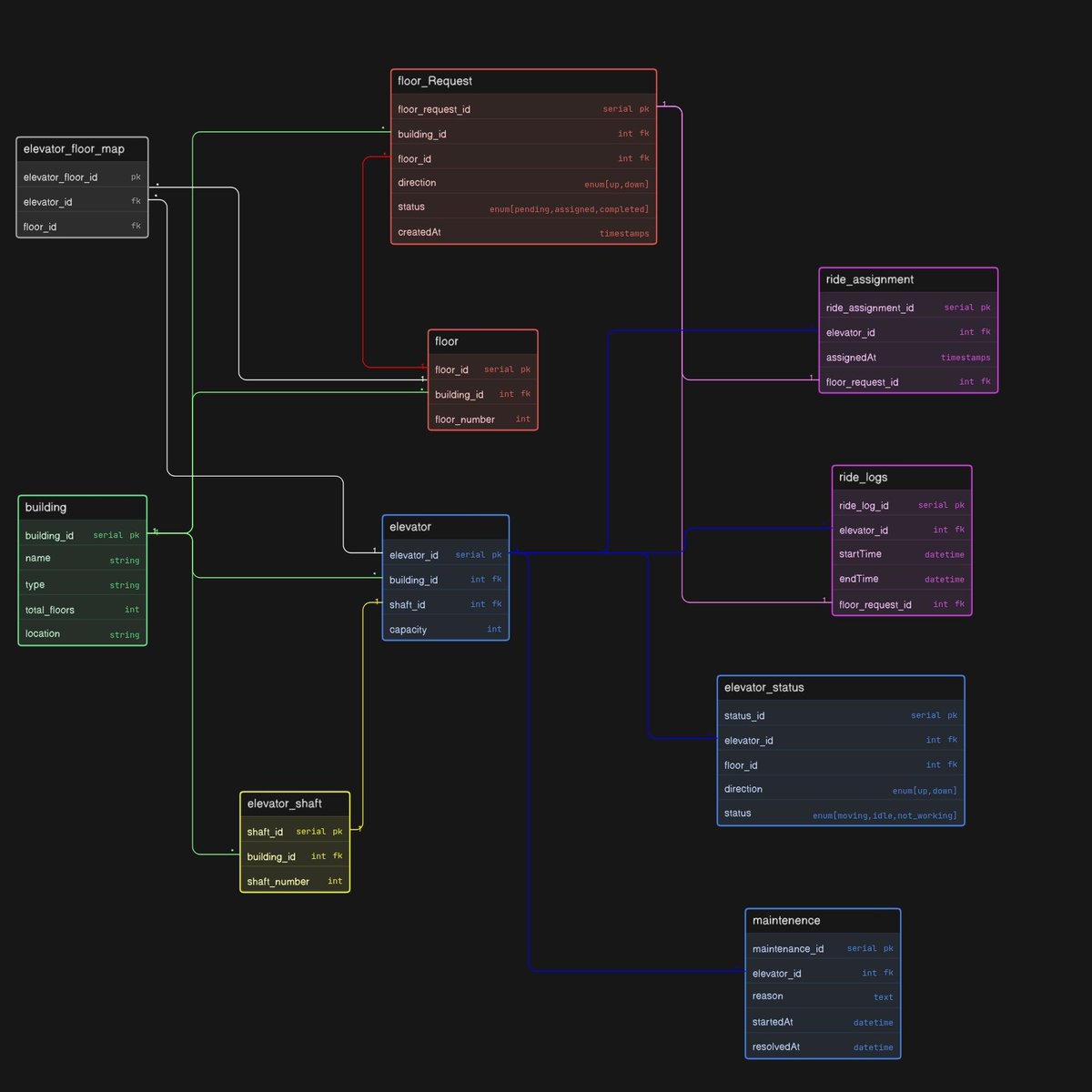This screenshot has width=1092, height=1092.
Task: Select the floor table header
Action: 483,342
